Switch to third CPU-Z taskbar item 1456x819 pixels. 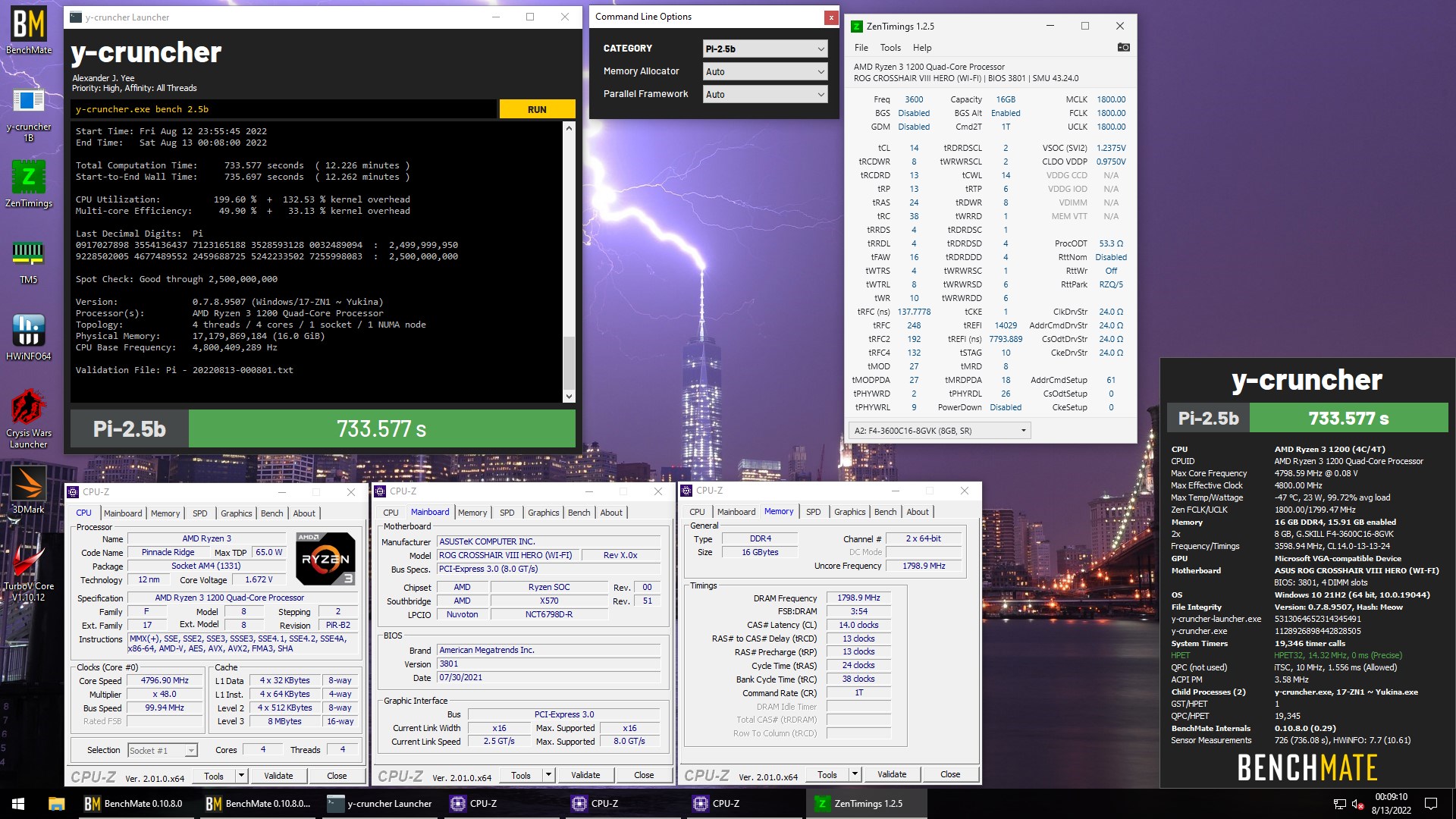745,804
